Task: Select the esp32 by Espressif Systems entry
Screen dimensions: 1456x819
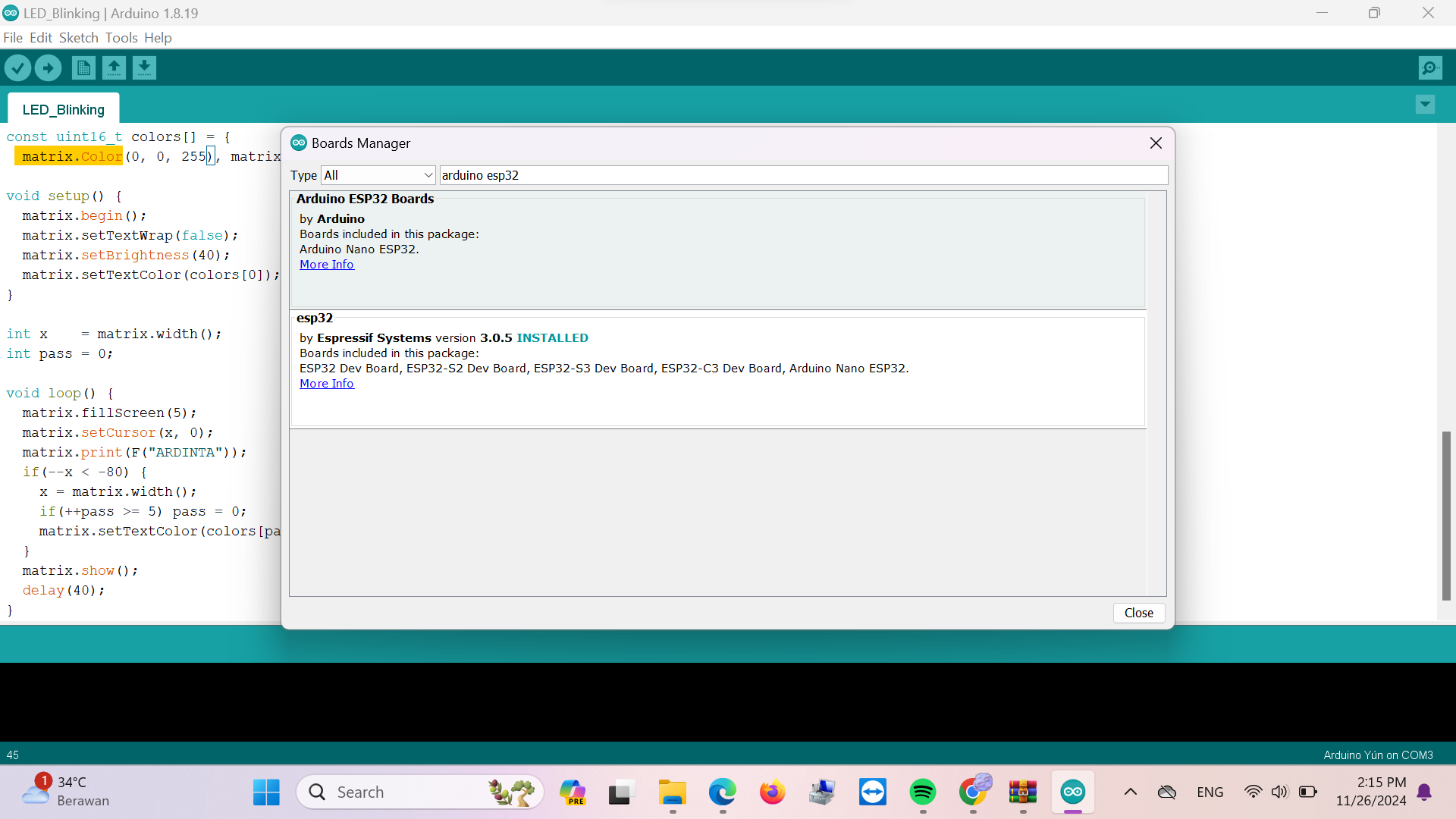Action: click(x=717, y=369)
